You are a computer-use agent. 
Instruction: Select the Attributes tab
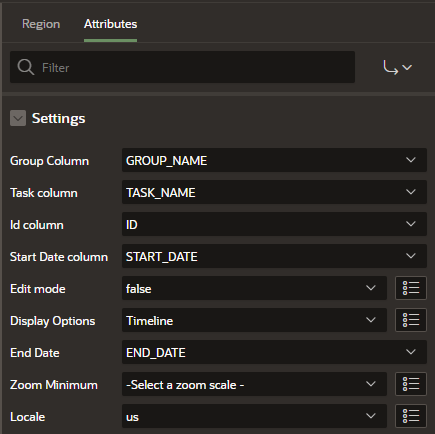click(x=110, y=24)
